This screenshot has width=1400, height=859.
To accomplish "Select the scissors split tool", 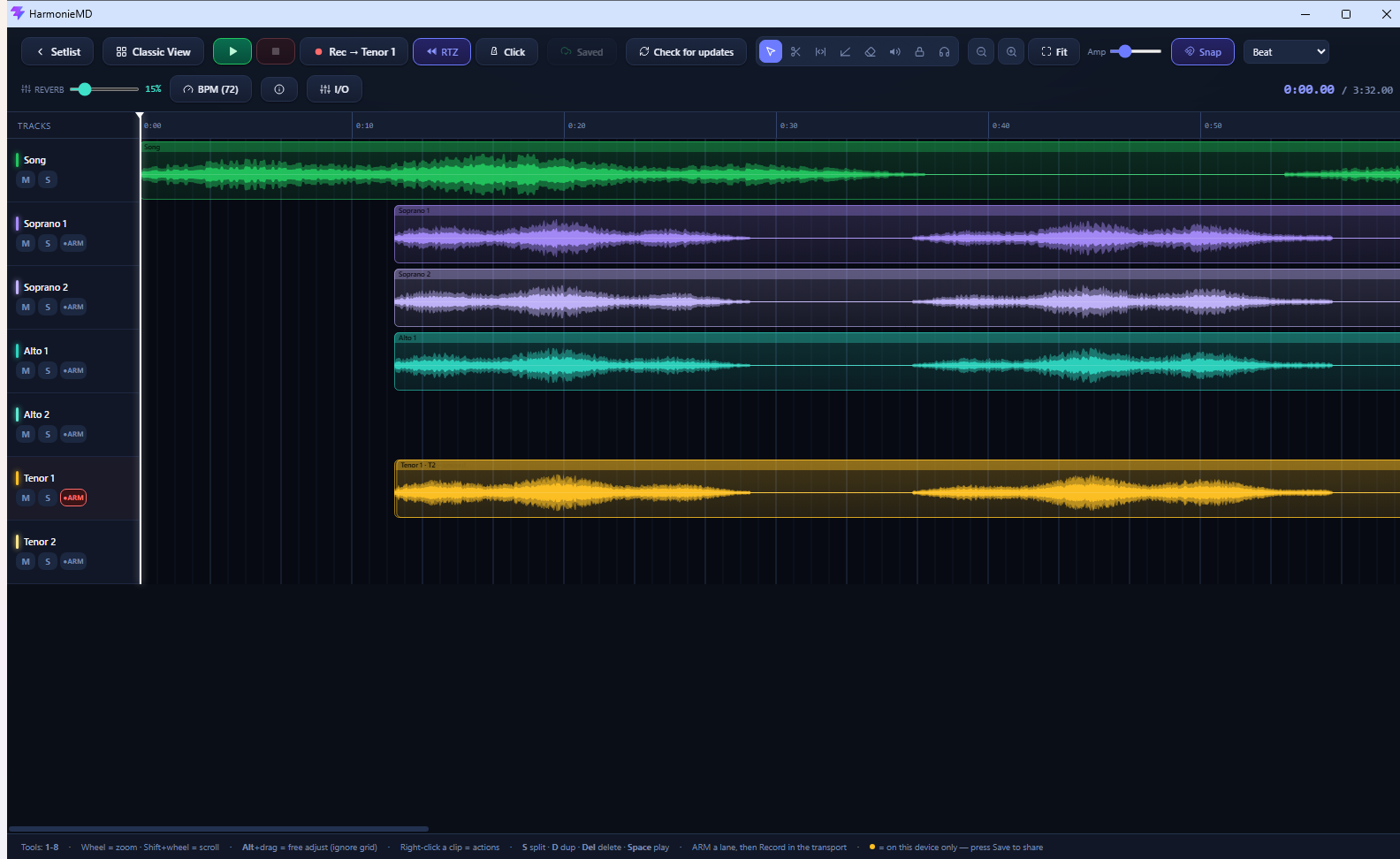I will (x=795, y=52).
